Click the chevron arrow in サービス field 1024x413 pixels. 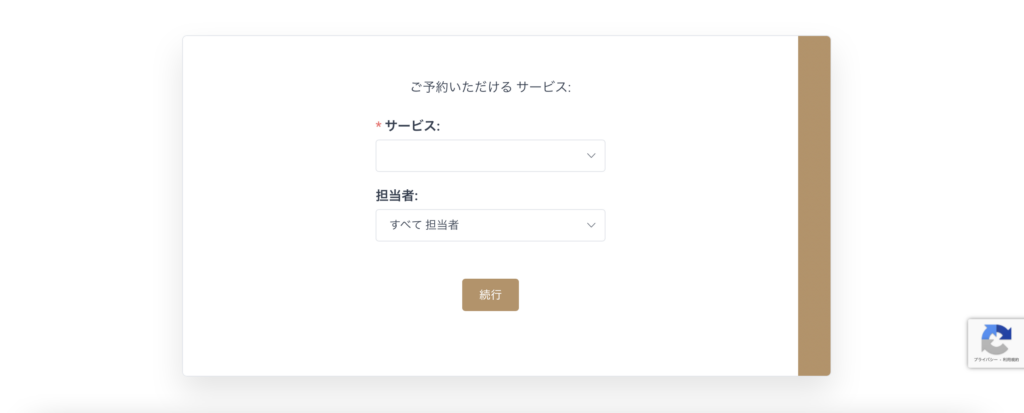(591, 156)
